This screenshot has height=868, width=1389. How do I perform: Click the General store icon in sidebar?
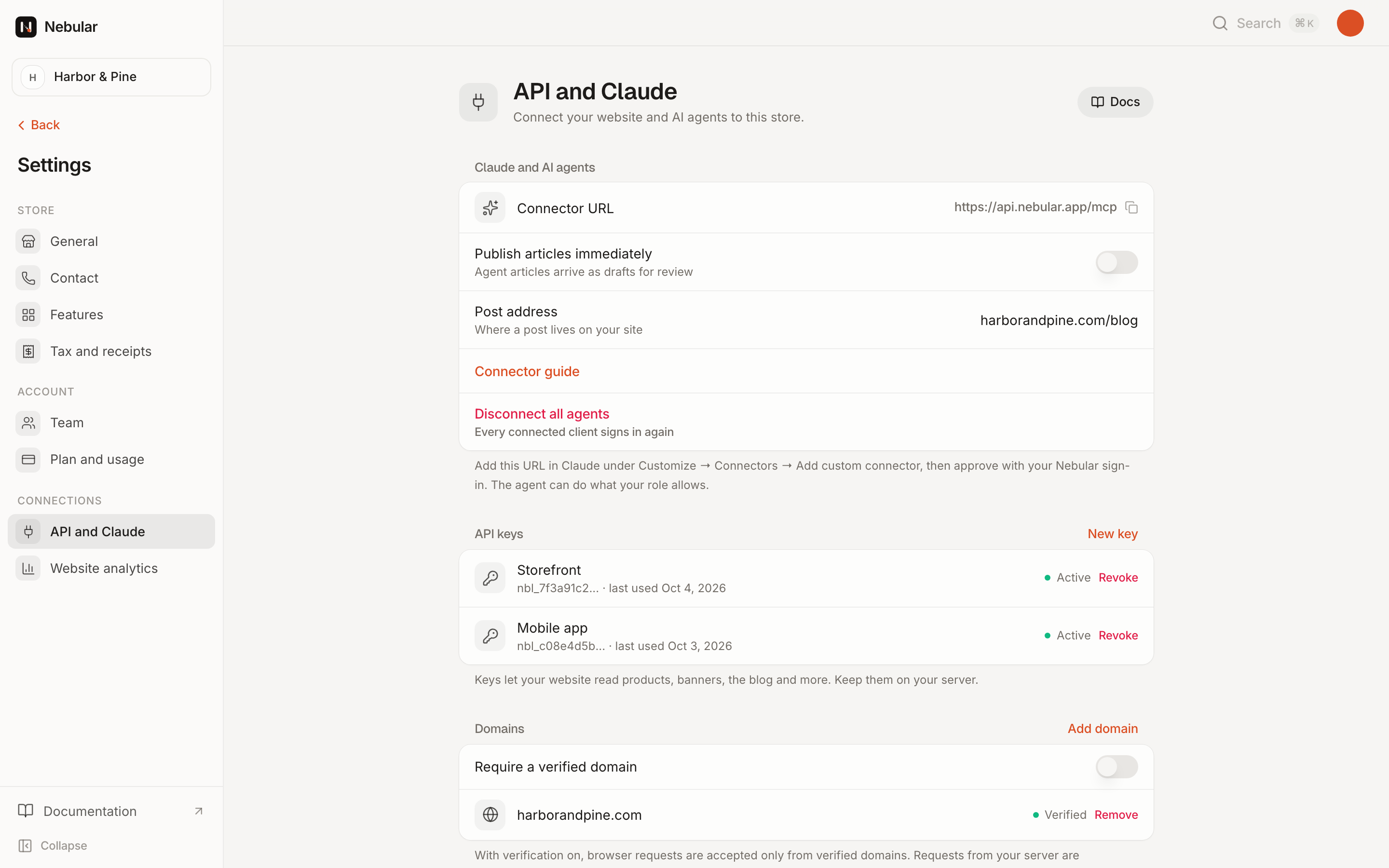tap(28, 241)
